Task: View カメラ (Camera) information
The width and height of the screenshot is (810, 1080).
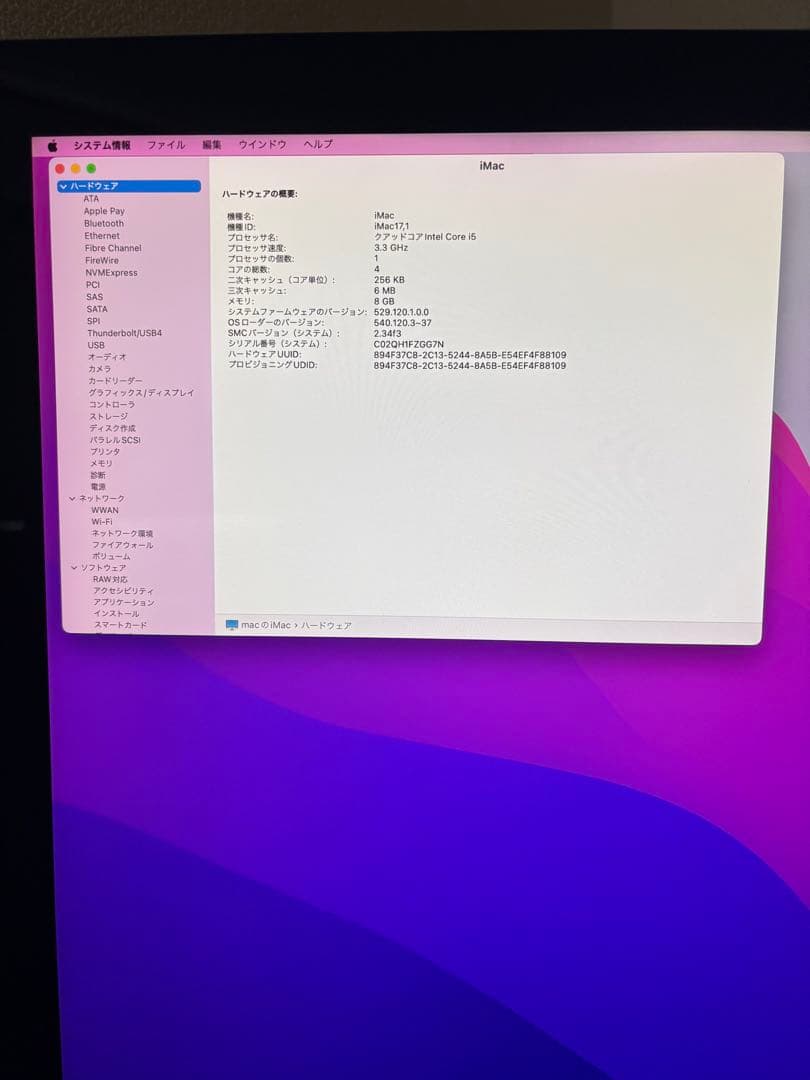Action: click(98, 368)
